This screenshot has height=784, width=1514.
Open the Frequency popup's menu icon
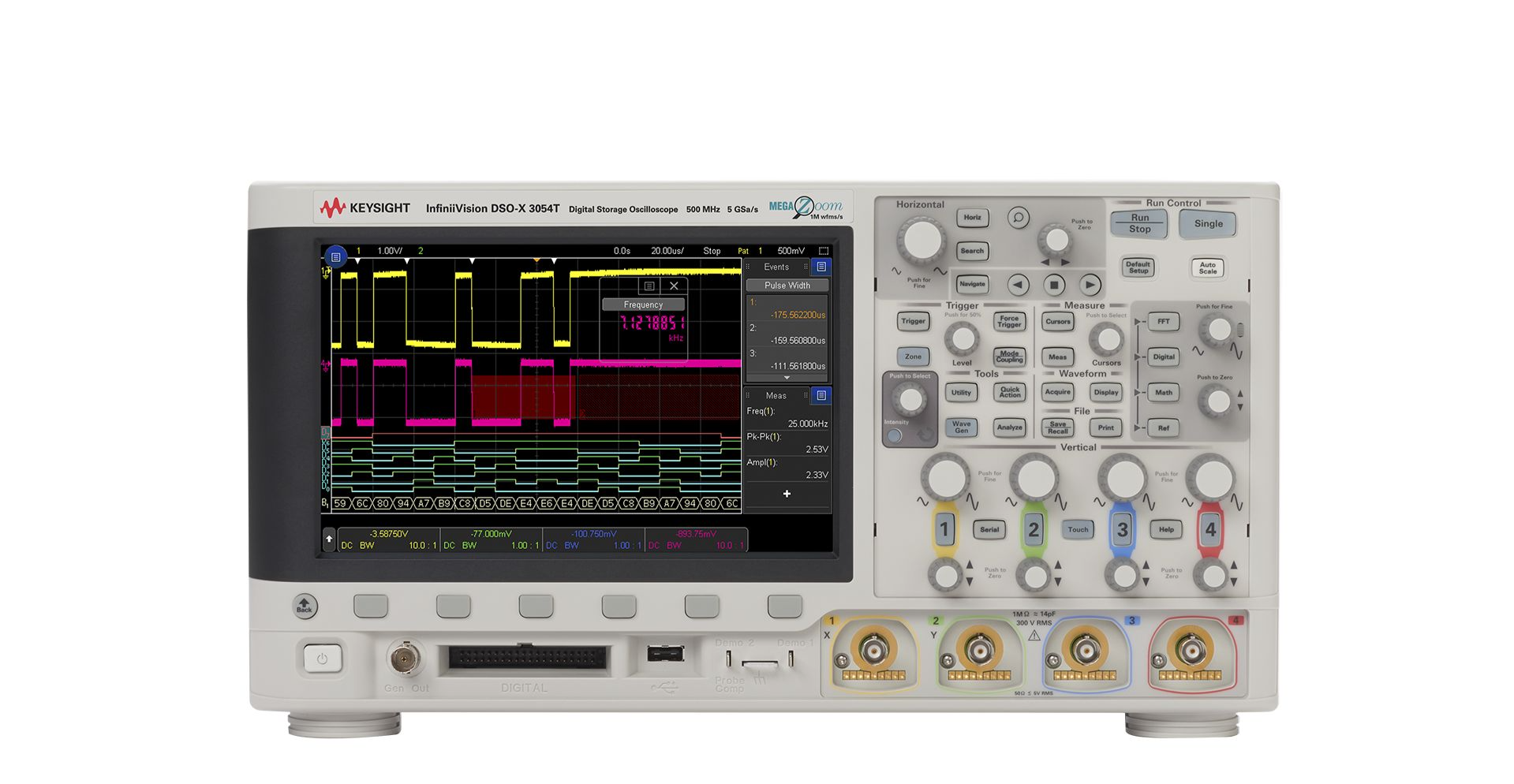tap(649, 286)
